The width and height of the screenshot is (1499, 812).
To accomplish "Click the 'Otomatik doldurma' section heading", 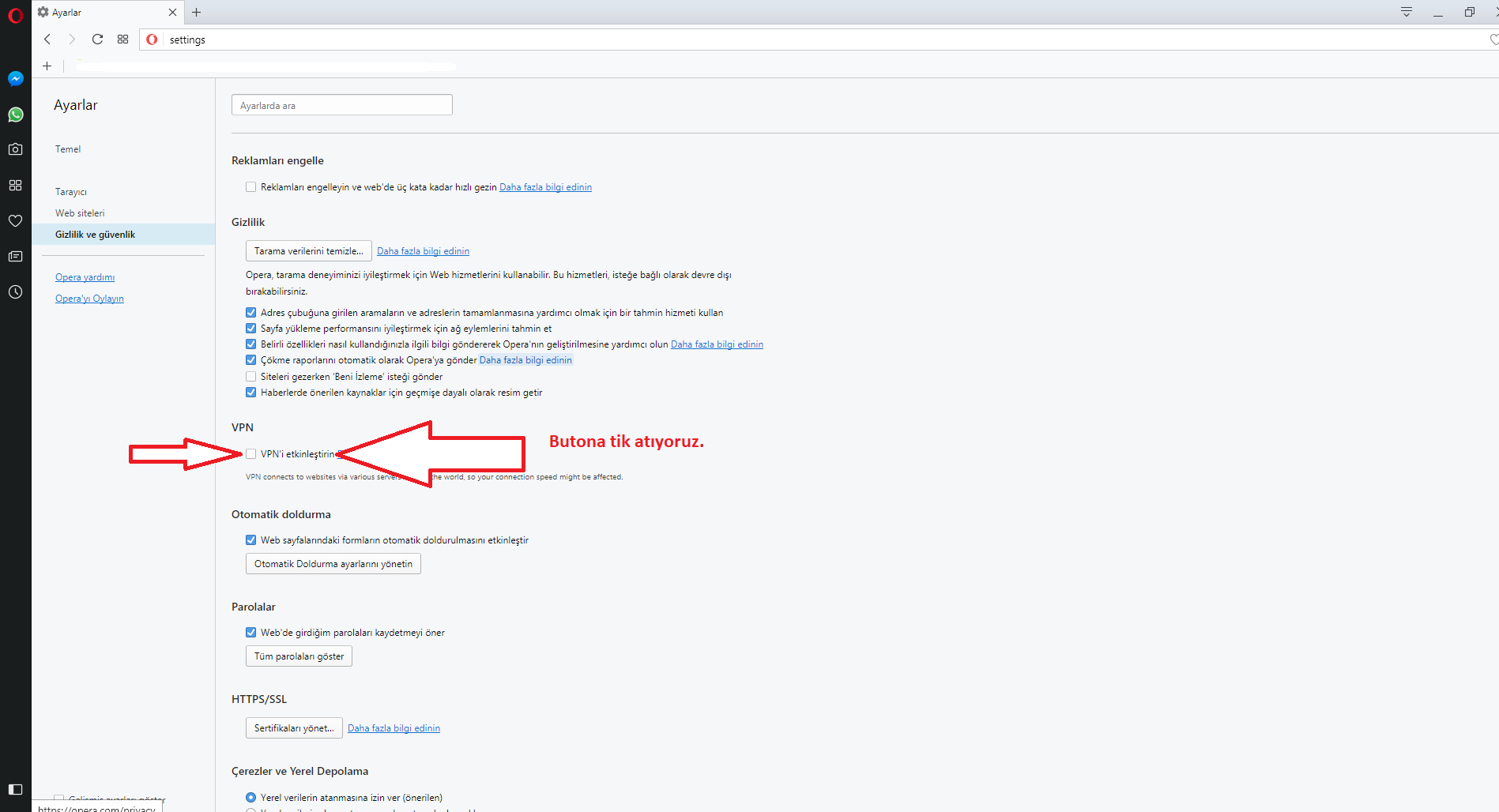I will coord(281,514).
